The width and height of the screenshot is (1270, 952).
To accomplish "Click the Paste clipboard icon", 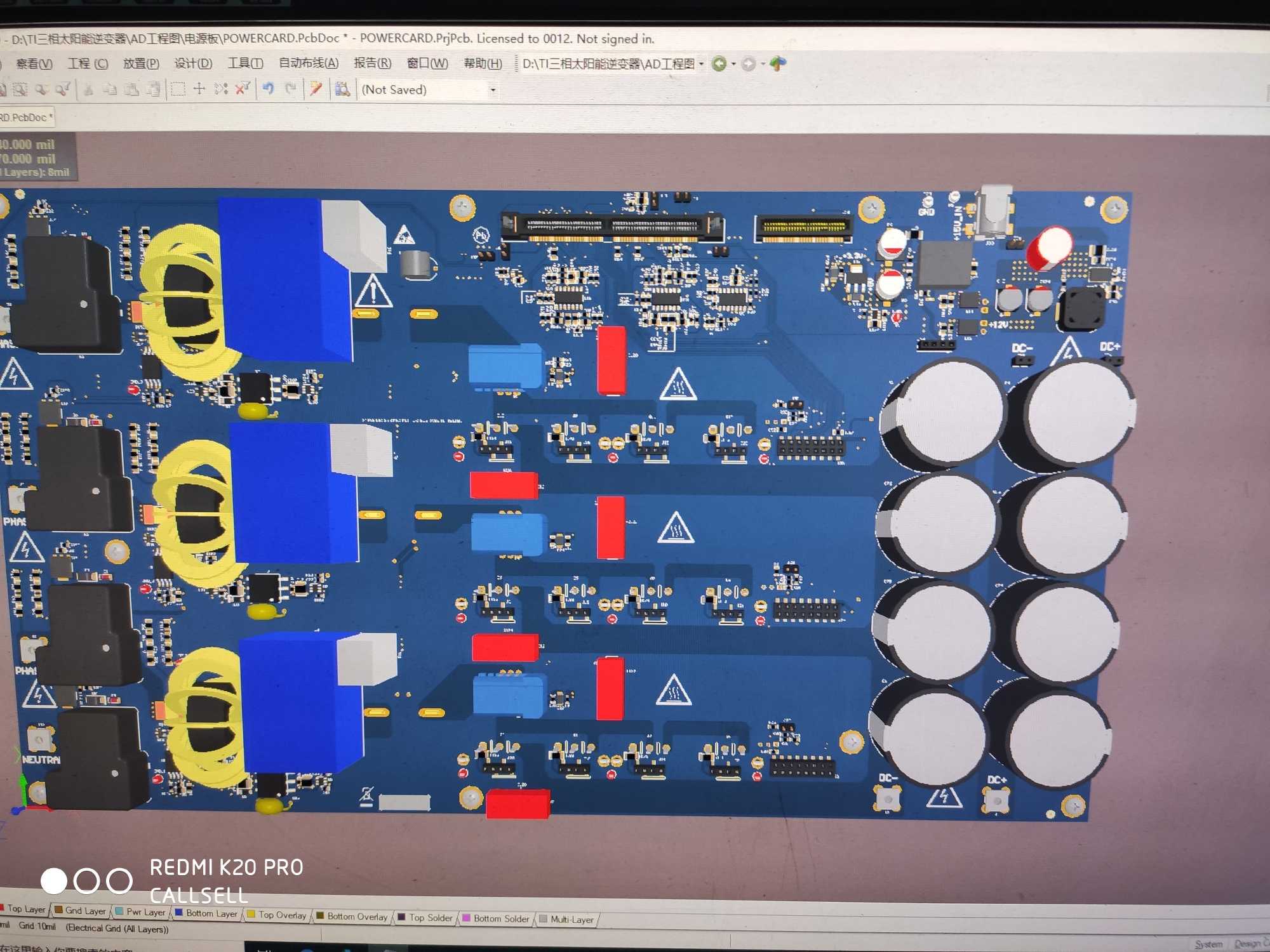I will 131,89.
